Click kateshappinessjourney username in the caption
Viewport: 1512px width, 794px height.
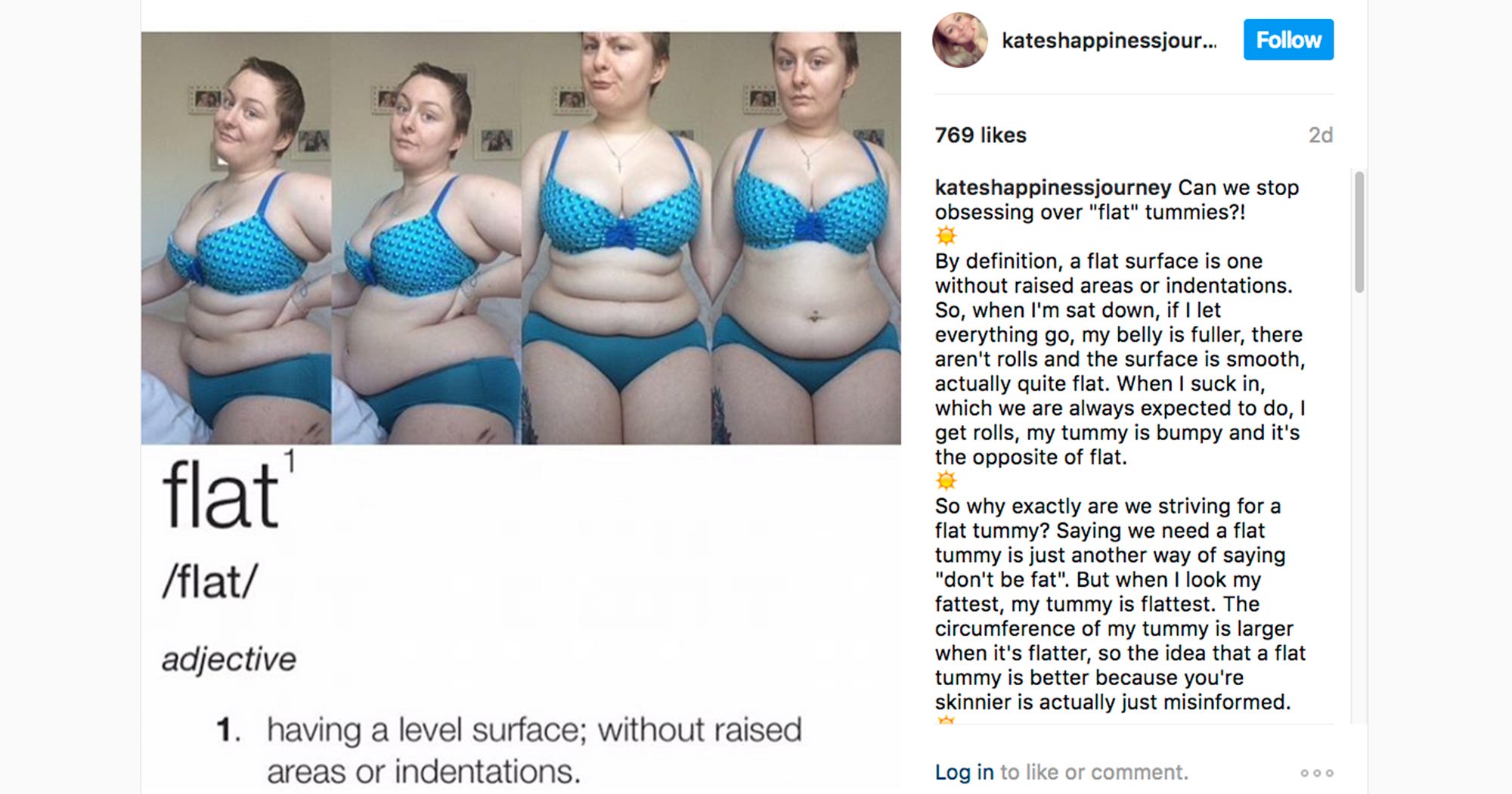coord(1052,188)
